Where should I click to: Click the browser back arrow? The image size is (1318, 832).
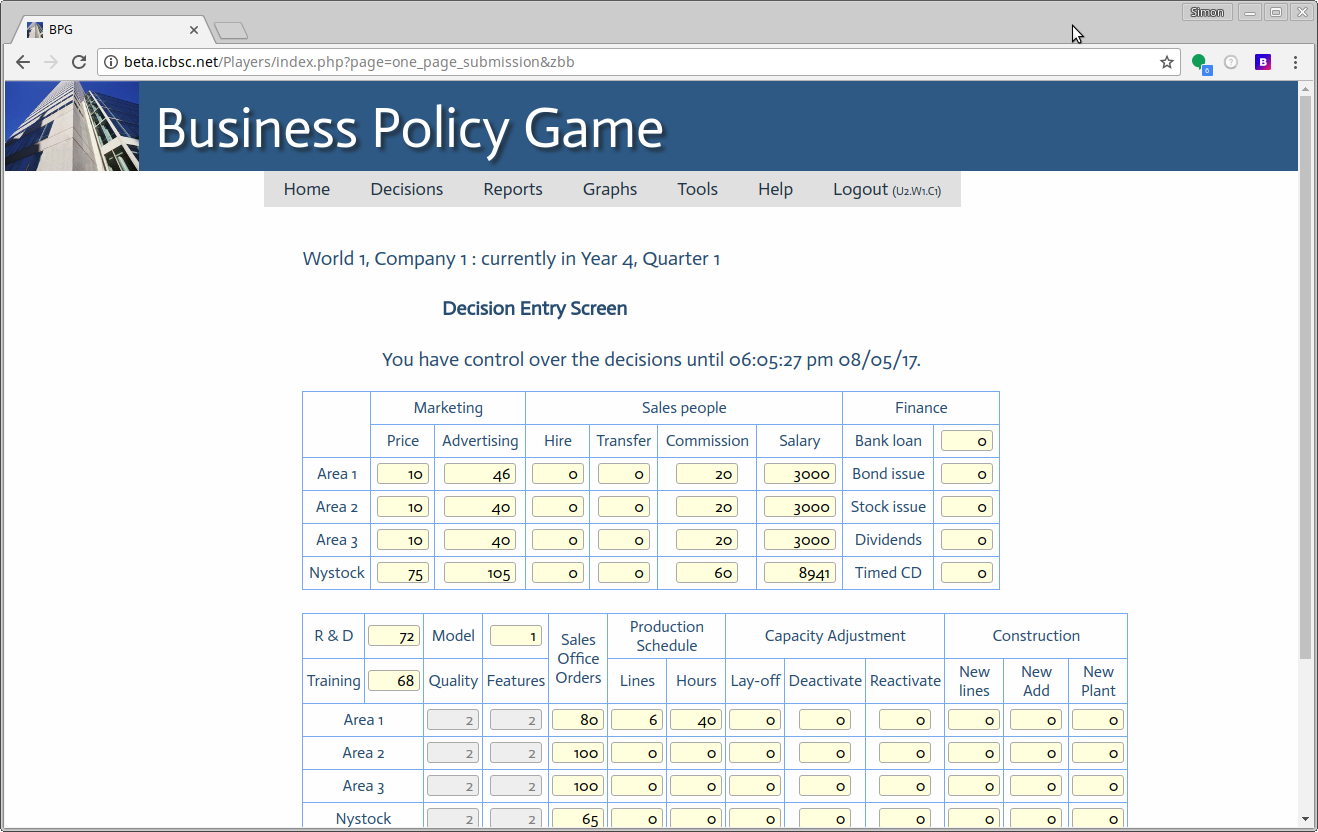tap(23, 62)
